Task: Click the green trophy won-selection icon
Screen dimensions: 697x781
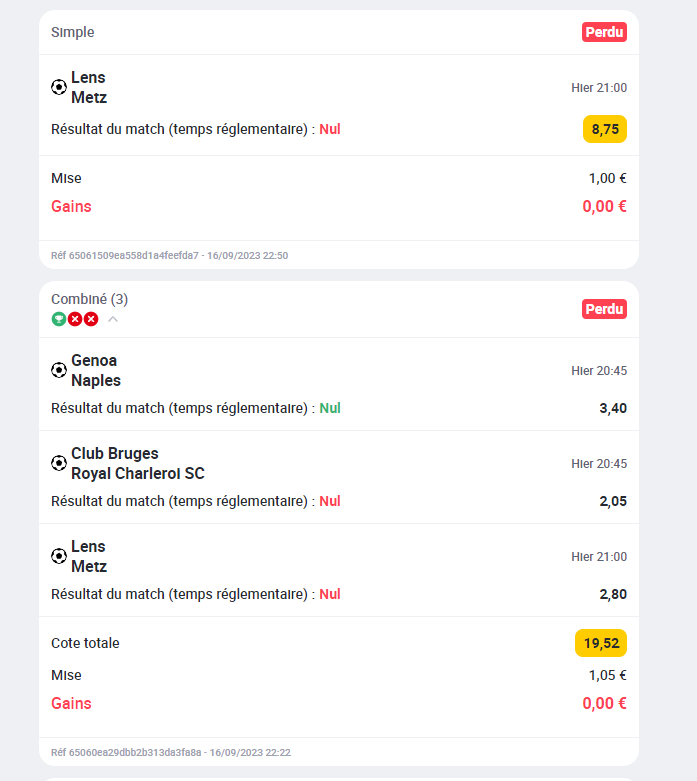Action: (x=59, y=319)
